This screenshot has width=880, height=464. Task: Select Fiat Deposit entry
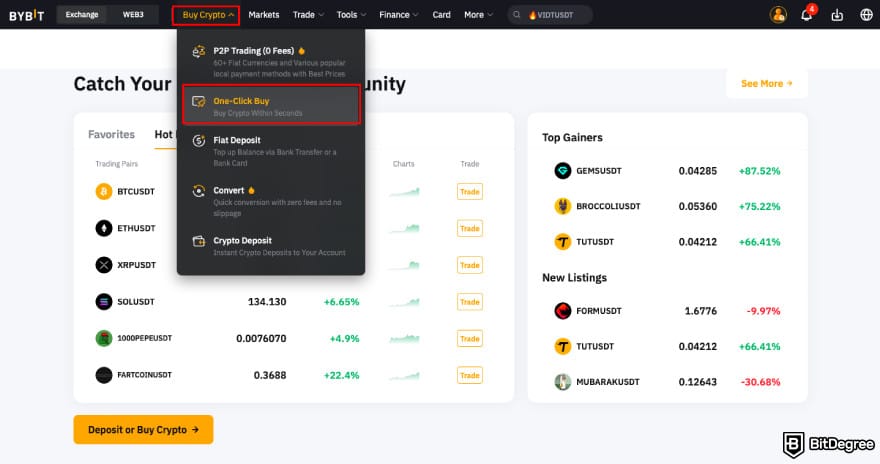(x=271, y=151)
